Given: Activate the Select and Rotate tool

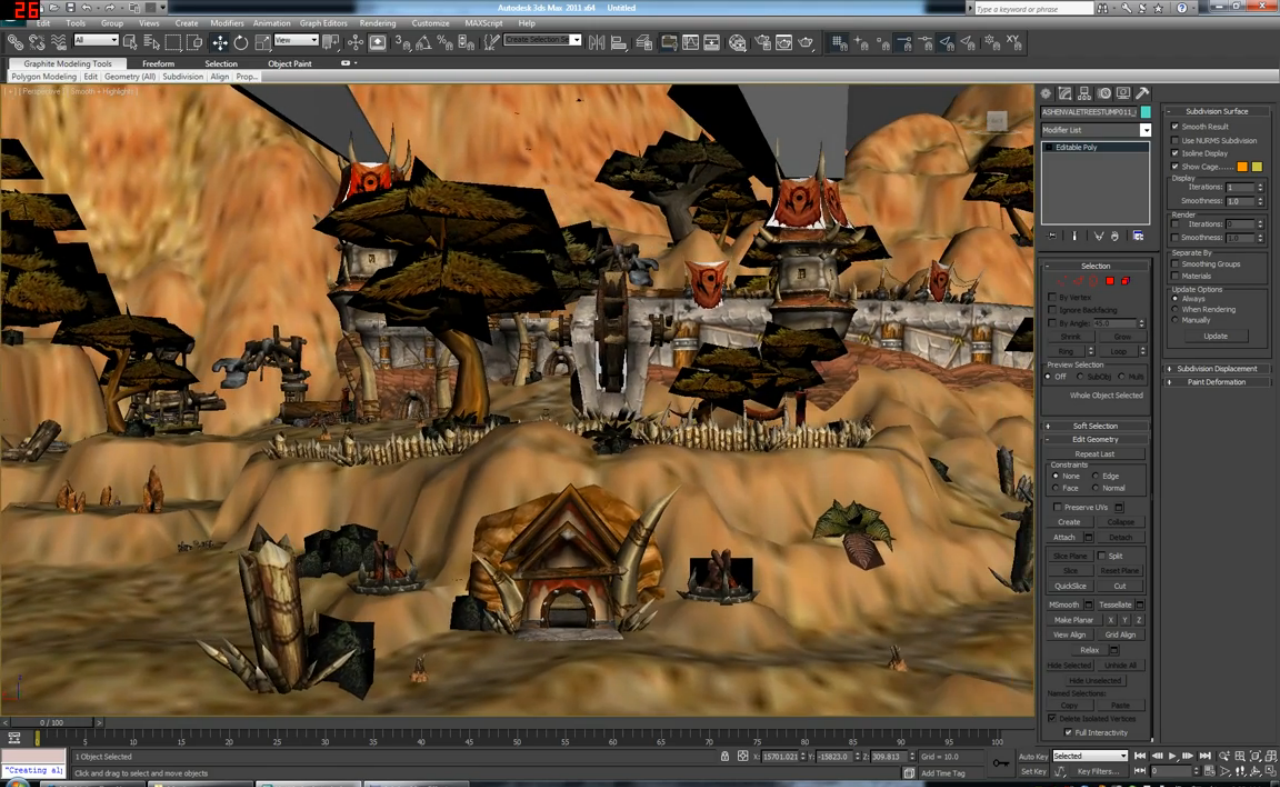Looking at the screenshot, I should click(x=241, y=43).
